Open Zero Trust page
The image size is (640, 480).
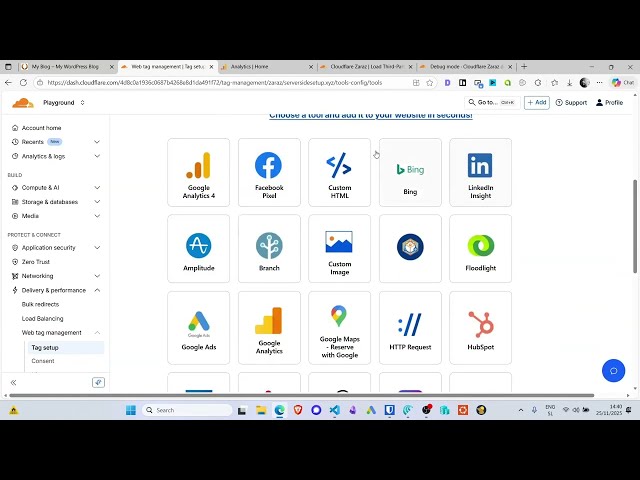tap(36, 262)
